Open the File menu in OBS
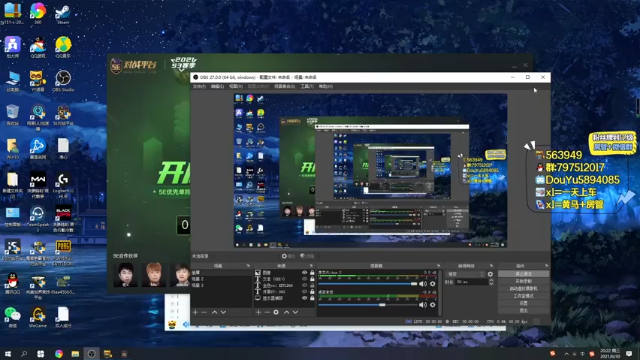 click(199, 87)
